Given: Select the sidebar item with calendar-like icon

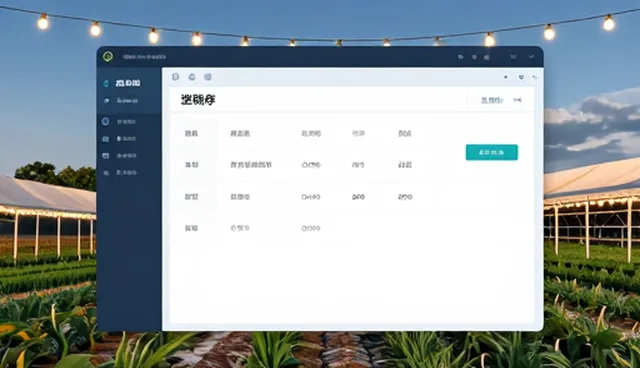Looking at the screenshot, I should click(119, 155).
